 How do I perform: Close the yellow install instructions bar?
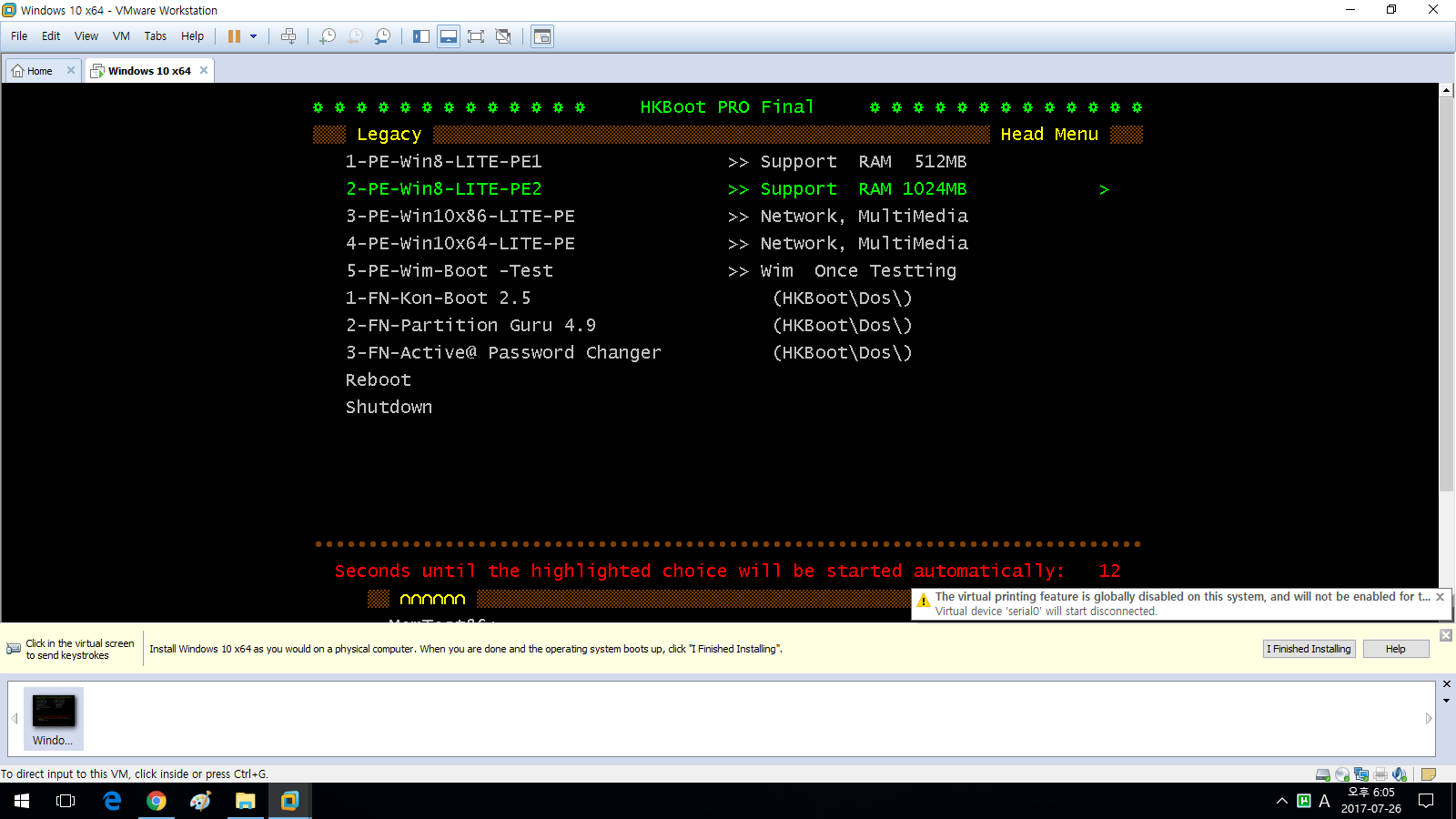click(1446, 635)
